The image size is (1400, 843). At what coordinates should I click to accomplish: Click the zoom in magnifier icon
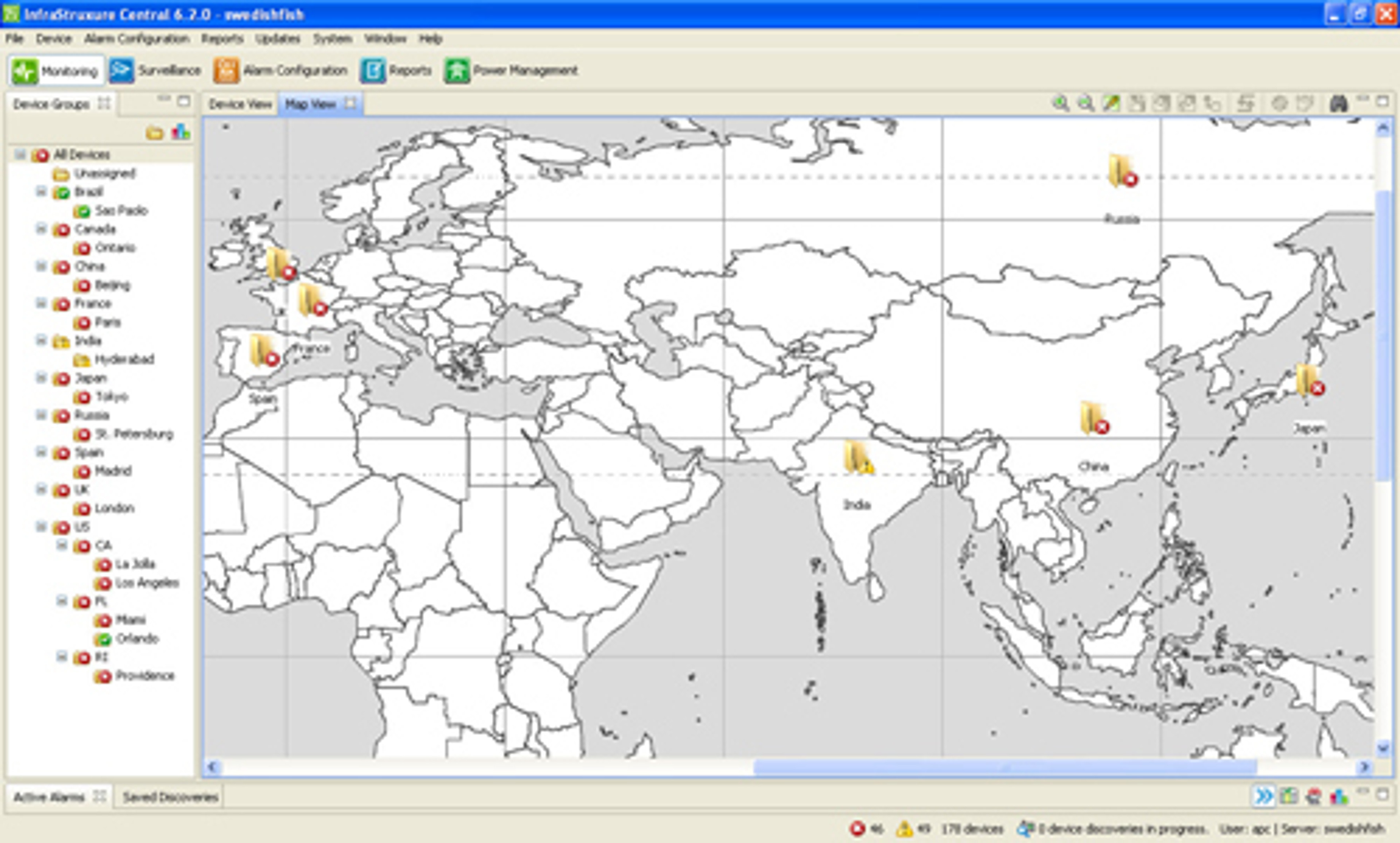coord(1060,104)
